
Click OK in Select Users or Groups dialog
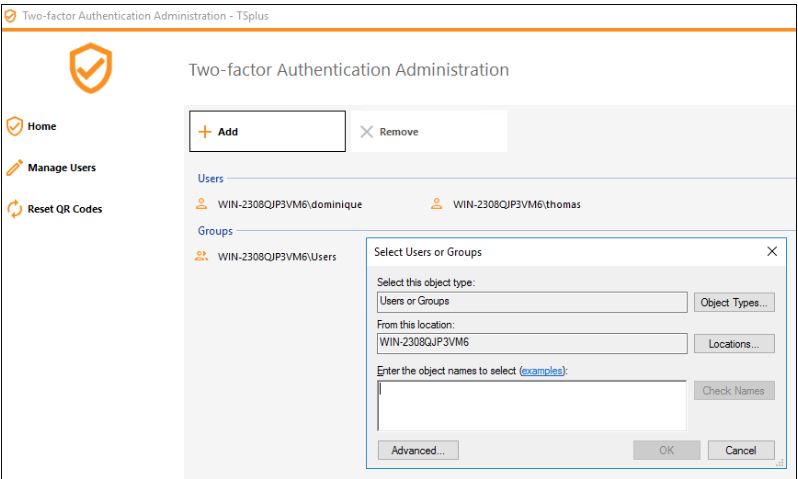pyautogui.click(x=667, y=450)
